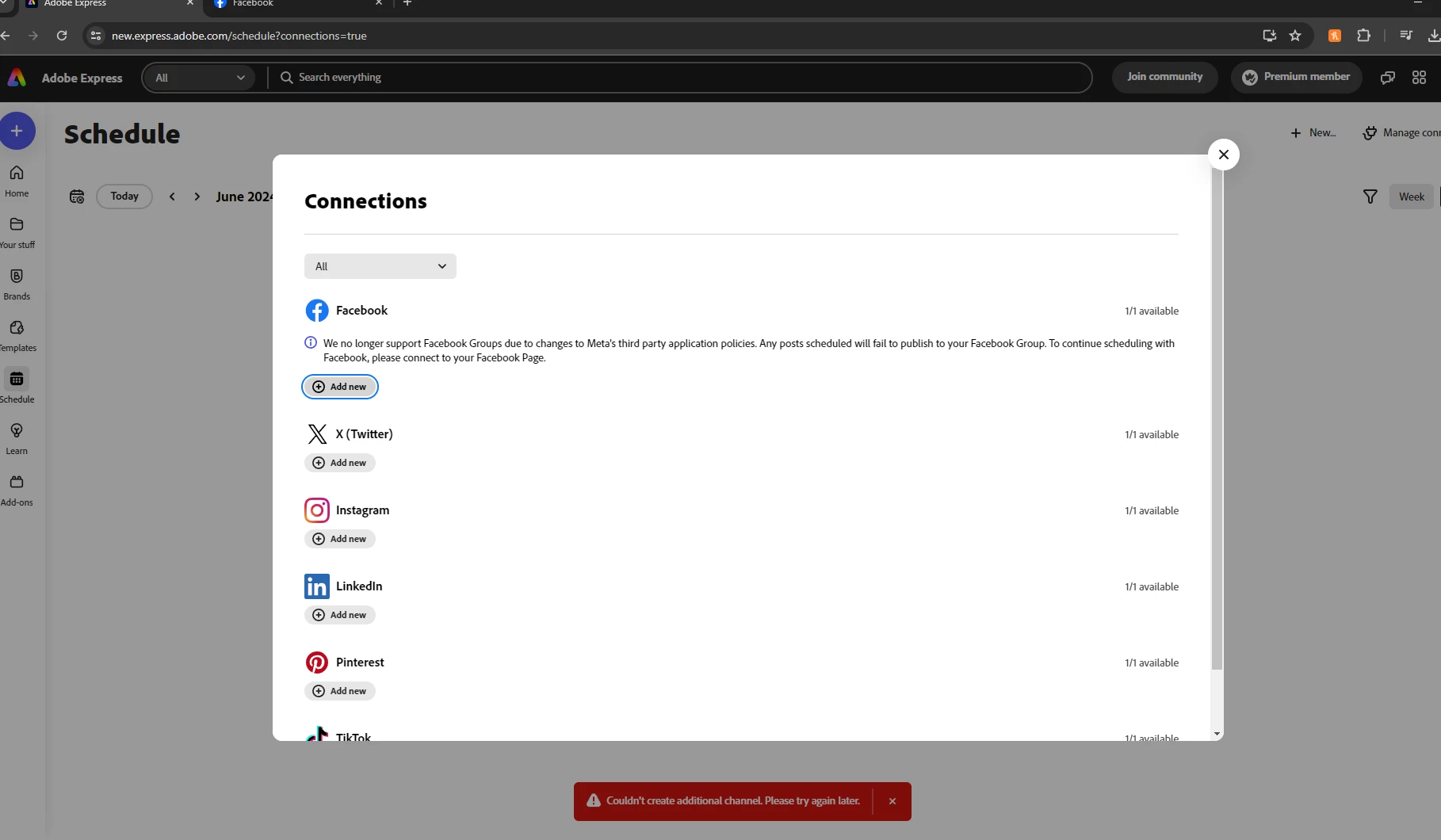Go to previous week with left chevron
Screen dimensions: 1441x840
point(172,197)
